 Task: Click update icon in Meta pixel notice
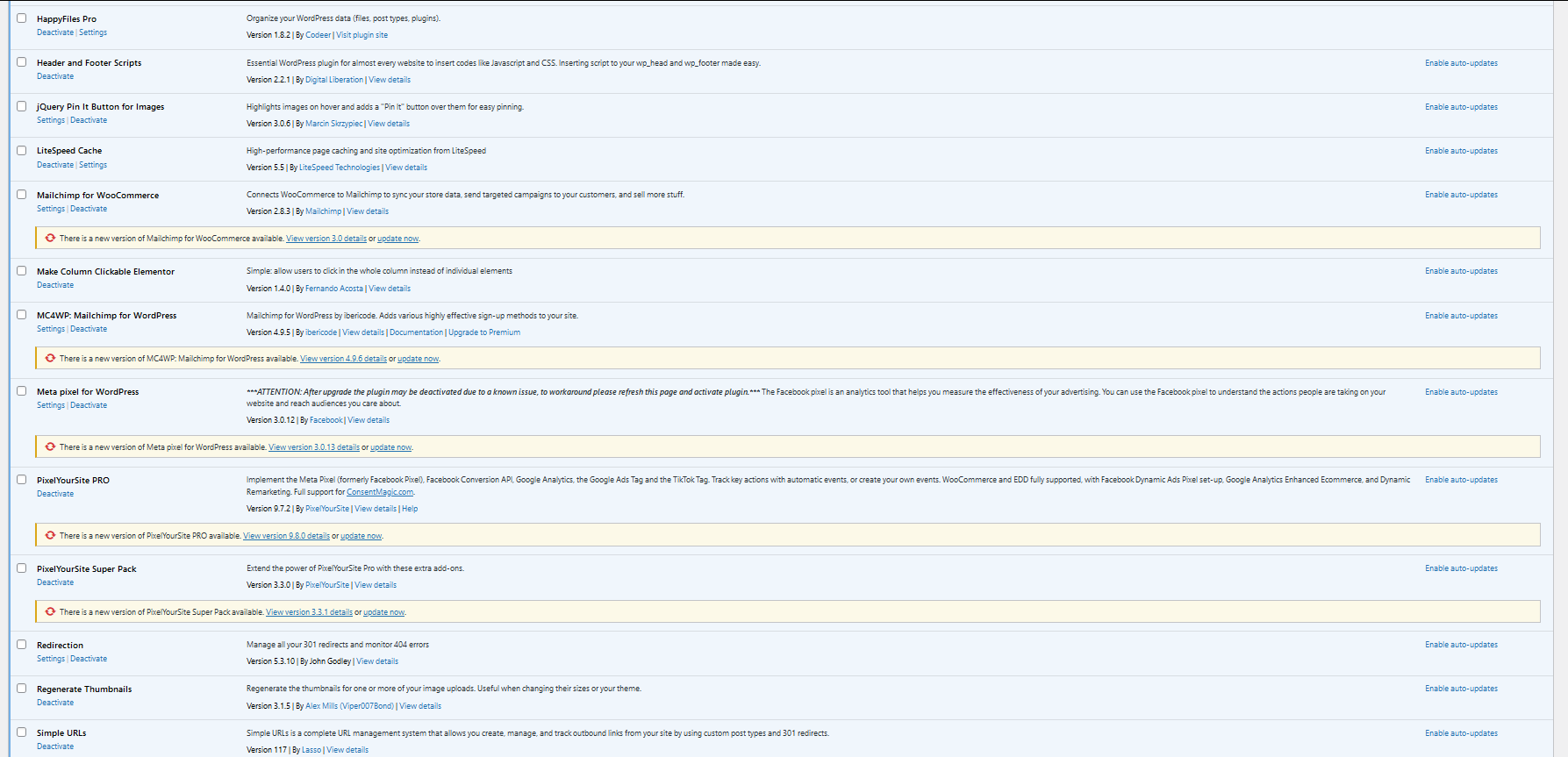tap(50, 446)
